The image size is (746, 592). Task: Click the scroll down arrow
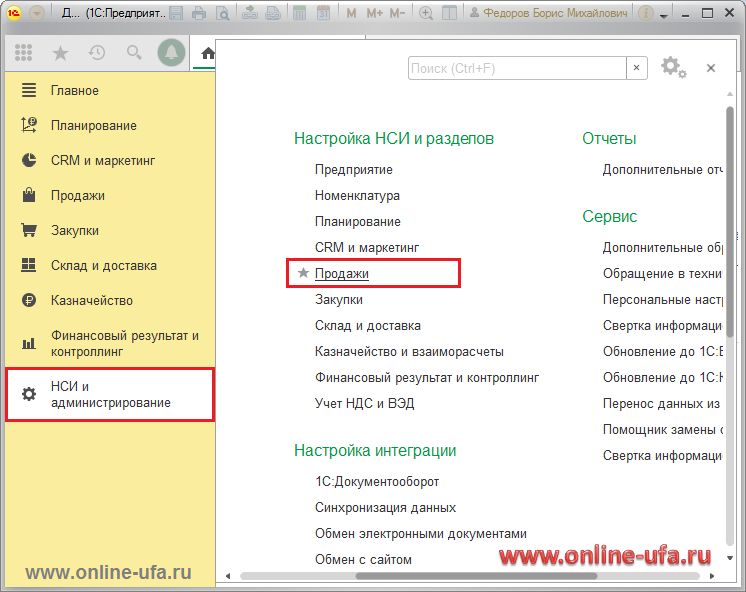(x=730, y=558)
